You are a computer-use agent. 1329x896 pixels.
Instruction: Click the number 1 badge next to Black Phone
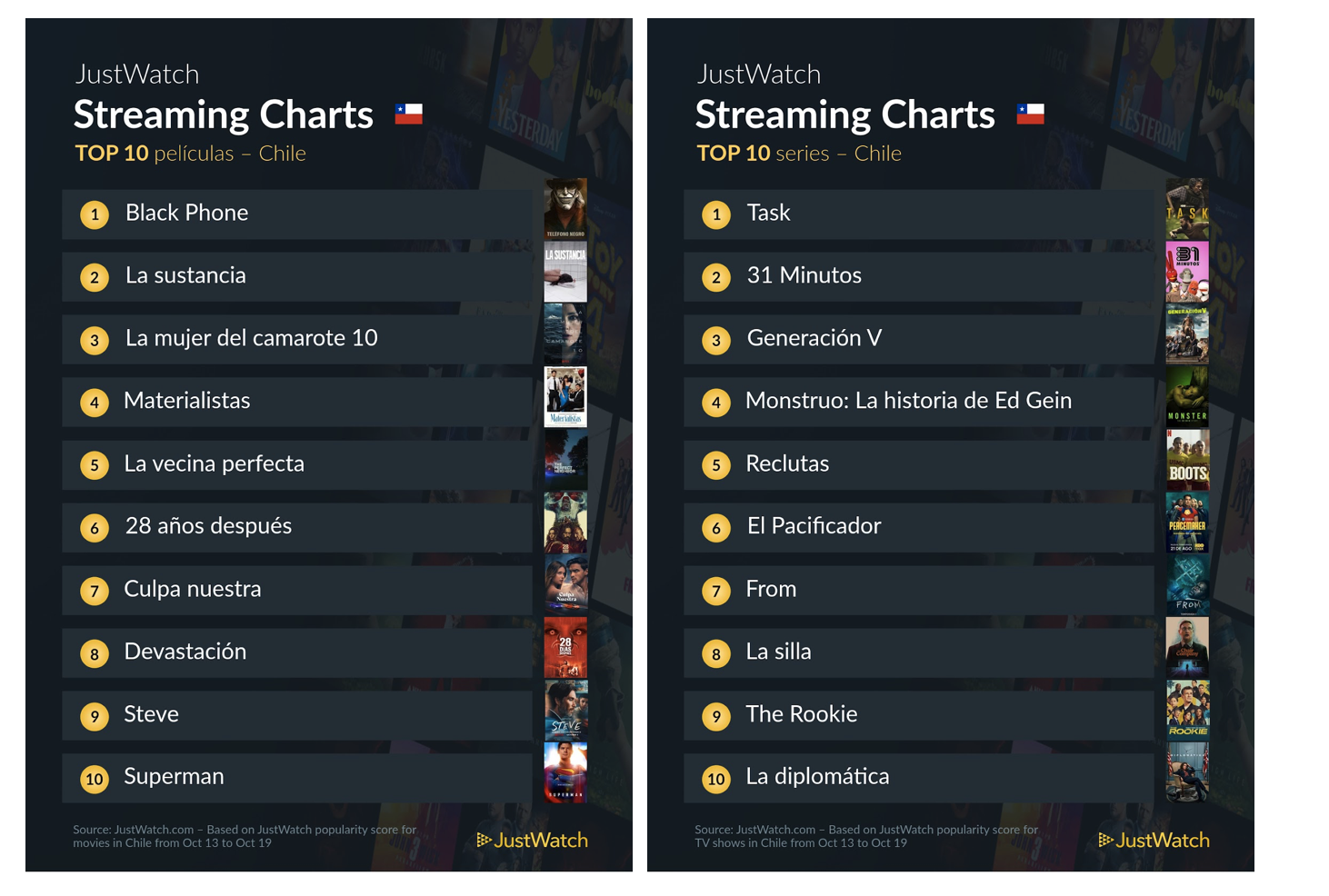(x=95, y=215)
